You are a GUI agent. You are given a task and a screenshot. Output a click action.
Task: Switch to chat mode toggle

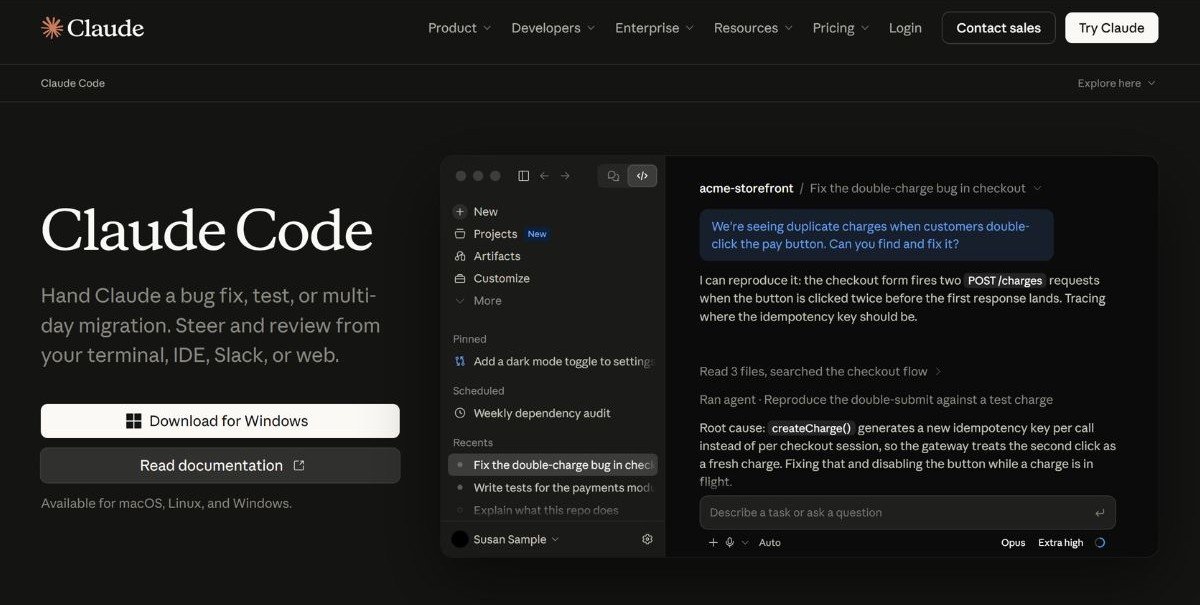click(613, 176)
